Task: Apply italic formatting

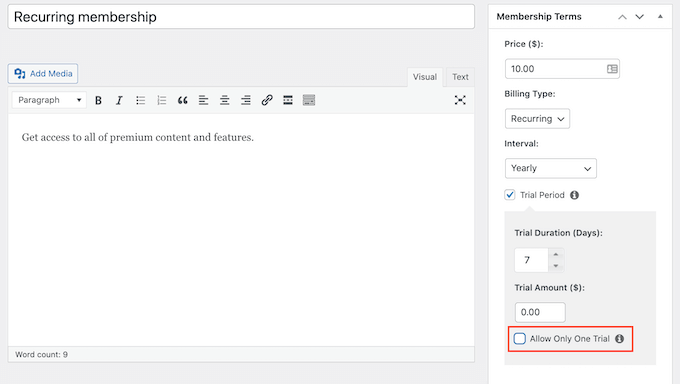Action: click(119, 100)
